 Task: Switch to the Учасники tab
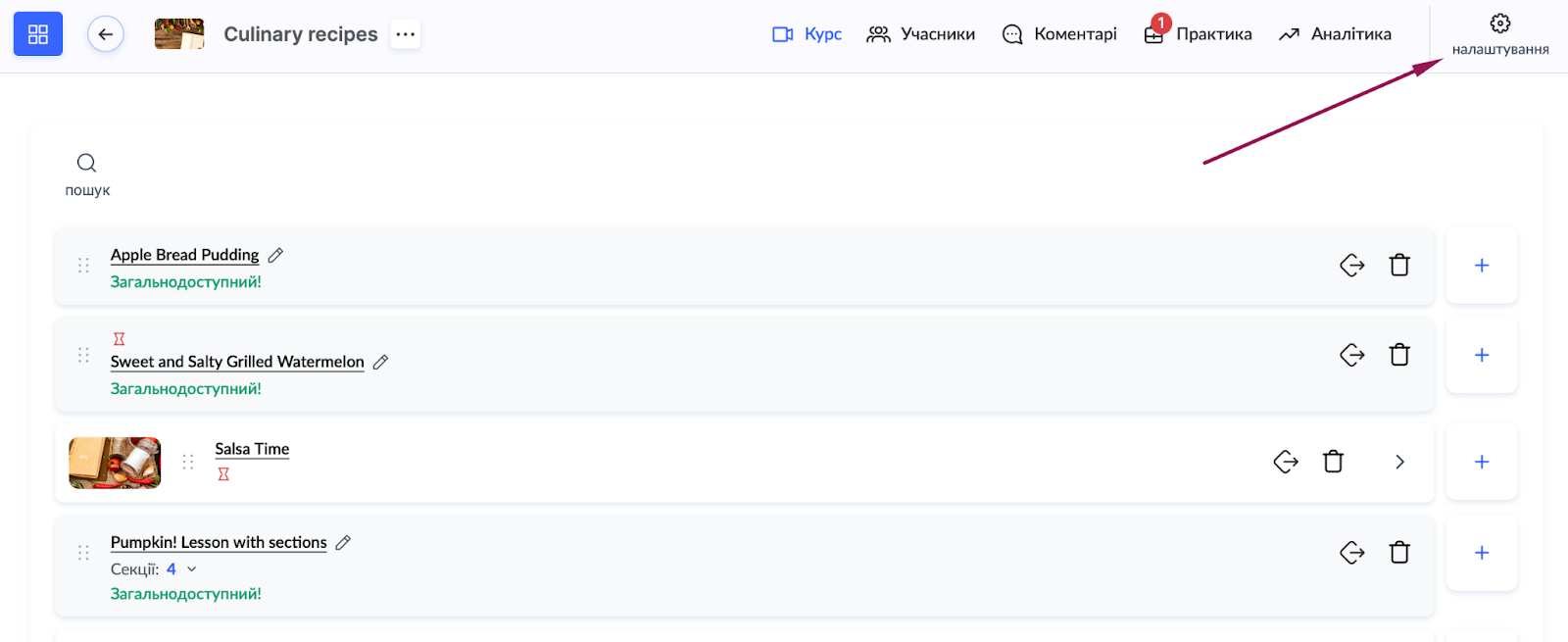(920, 34)
